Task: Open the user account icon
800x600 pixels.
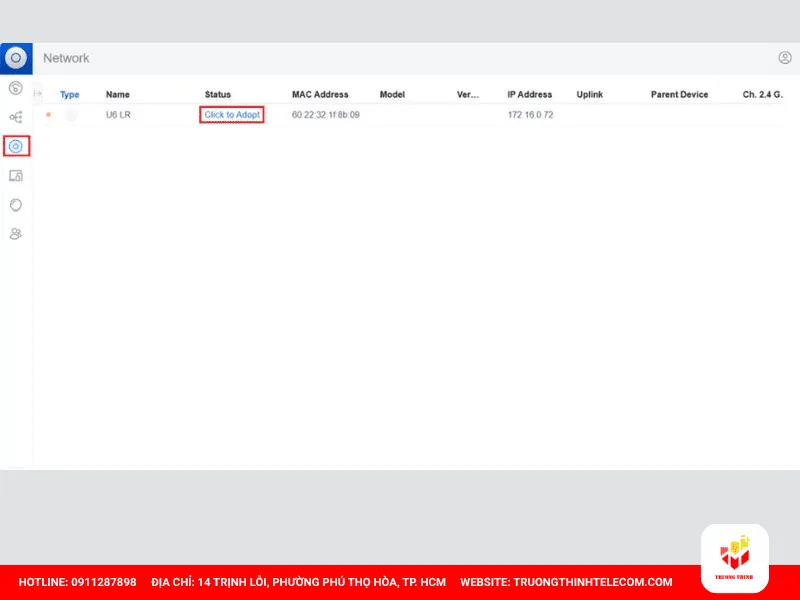Action: pyautogui.click(x=785, y=58)
